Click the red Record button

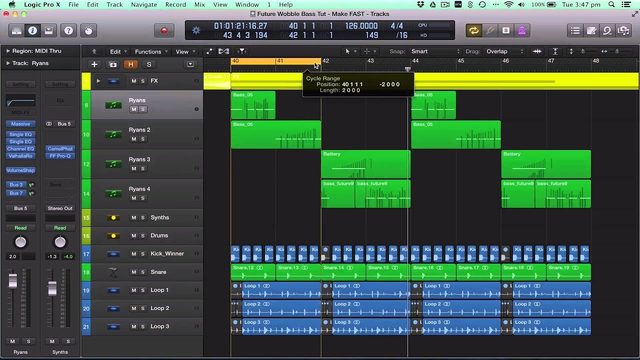[164, 31]
